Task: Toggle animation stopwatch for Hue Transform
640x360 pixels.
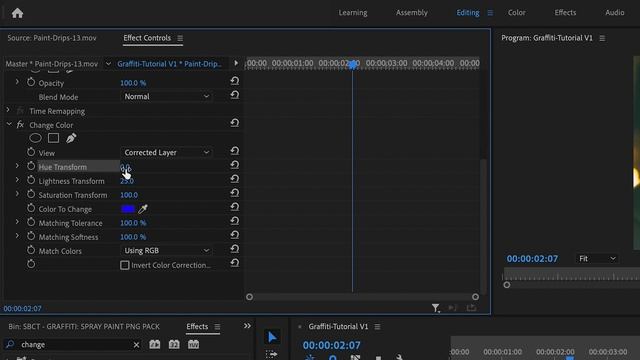Action: pyautogui.click(x=31, y=166)
